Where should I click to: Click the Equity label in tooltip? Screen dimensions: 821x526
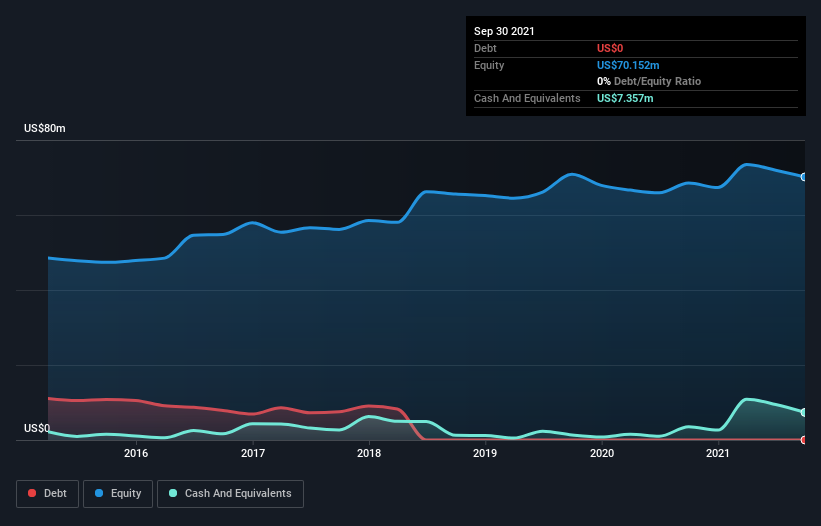(x=489, y=65)
